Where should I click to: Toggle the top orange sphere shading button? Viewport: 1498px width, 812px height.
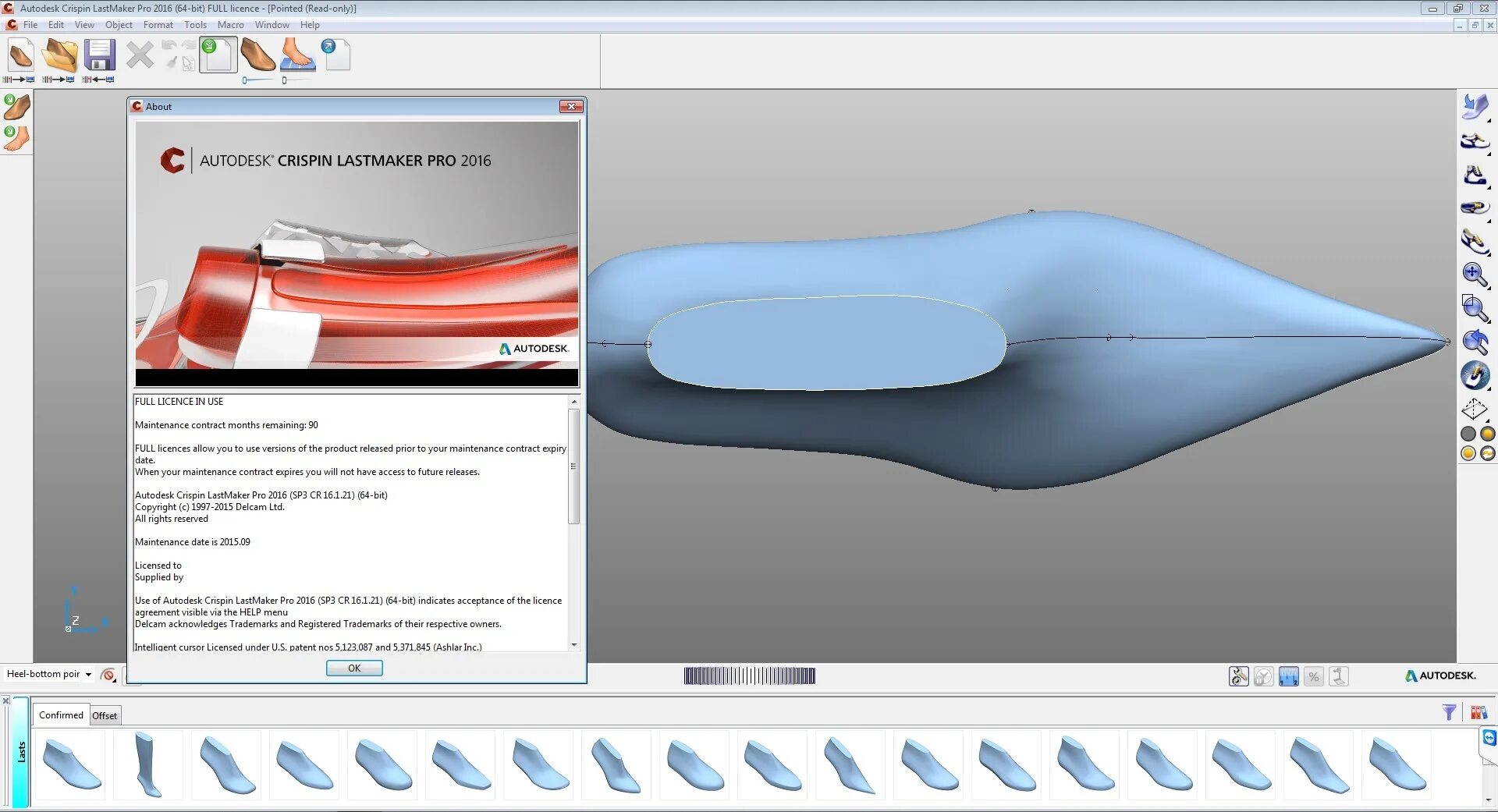click(x=1488, y=434)
